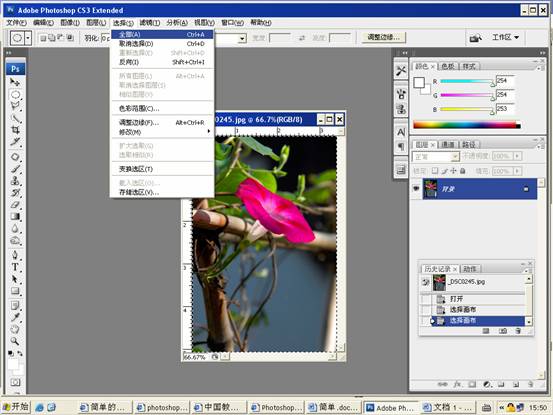Expand the 修改(M) submenu
The image size is (553, 415).
click(162, 132)
